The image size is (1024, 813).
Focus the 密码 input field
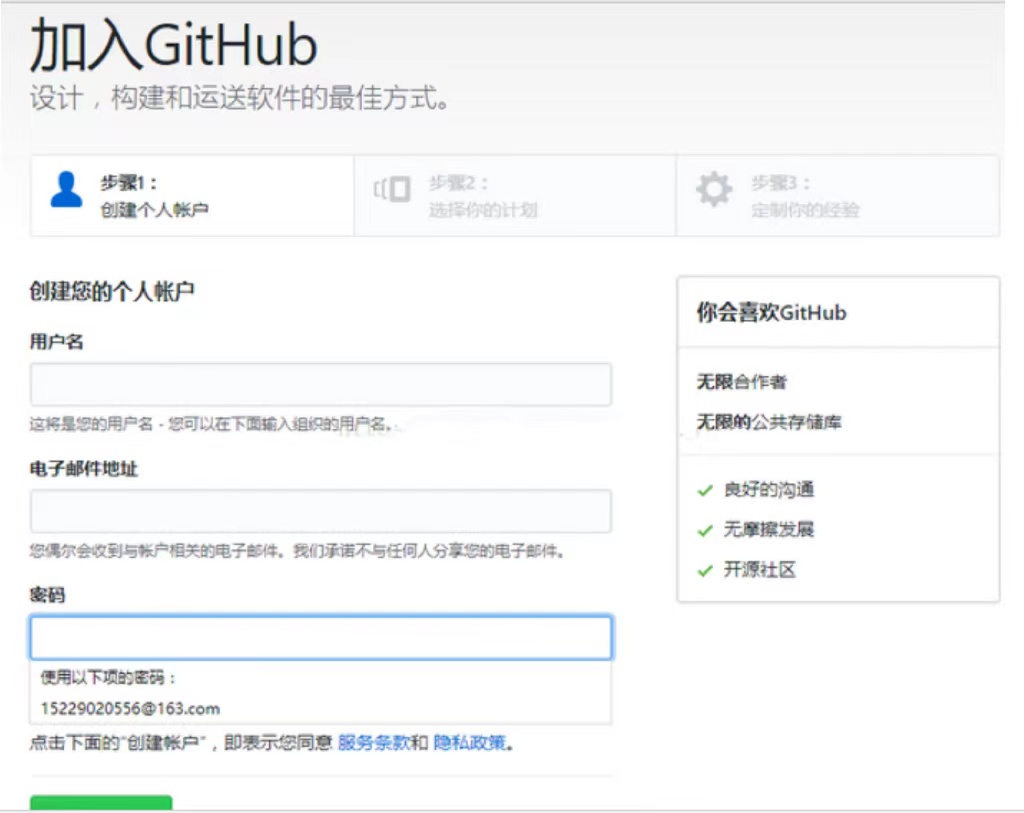pyautogui.click(x=321, y=637)
